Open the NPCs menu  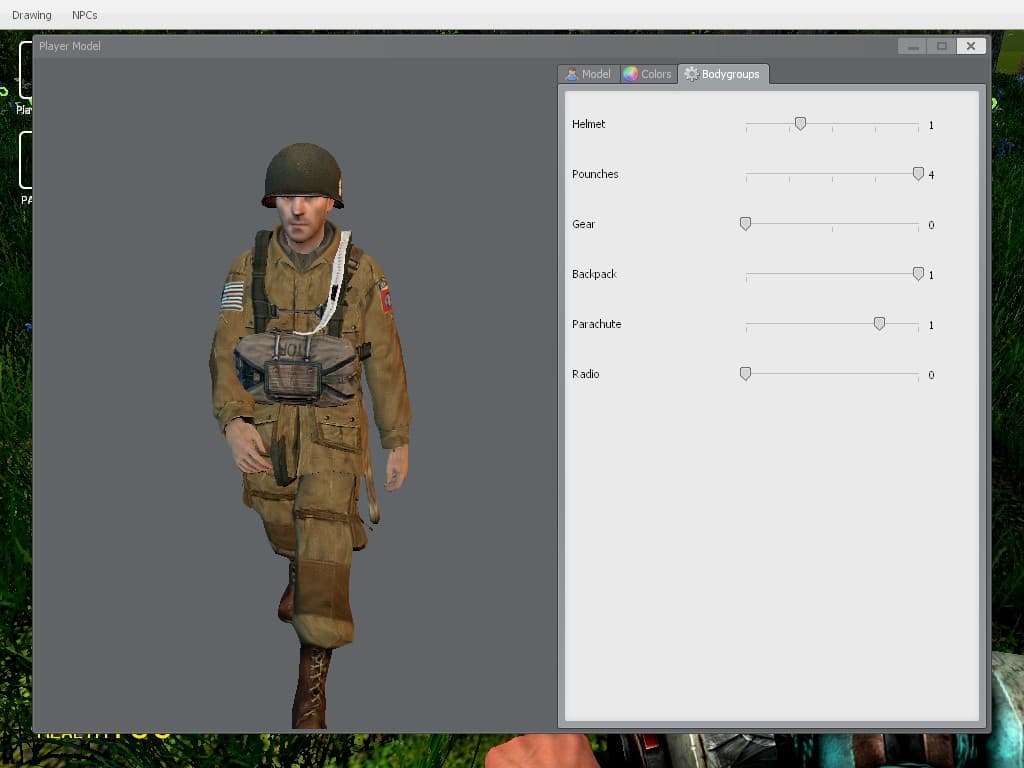point(85,15)
